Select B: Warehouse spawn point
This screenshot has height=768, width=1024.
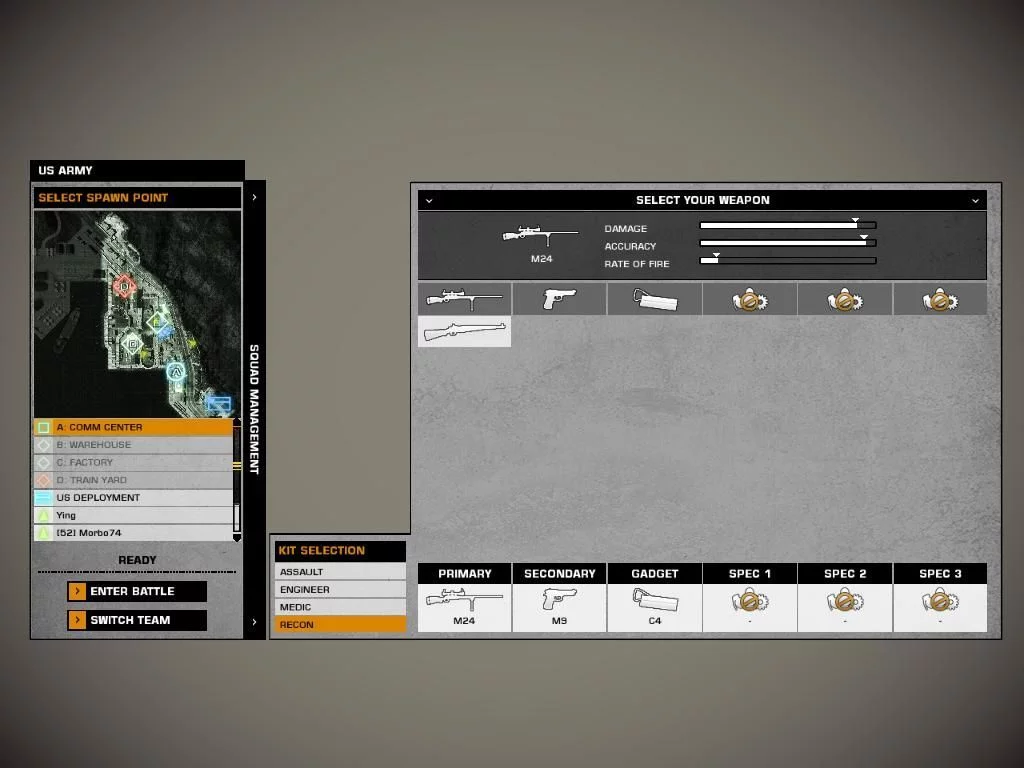click(x=133, y=445)
